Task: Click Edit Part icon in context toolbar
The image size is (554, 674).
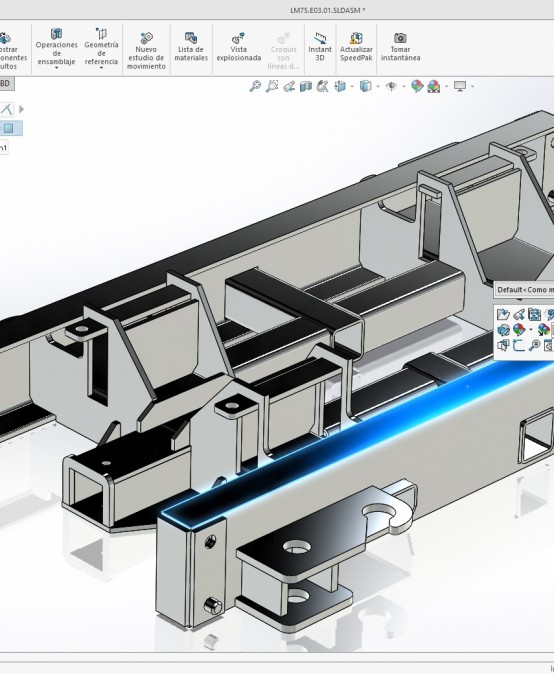Action: (x=519, y=315)
